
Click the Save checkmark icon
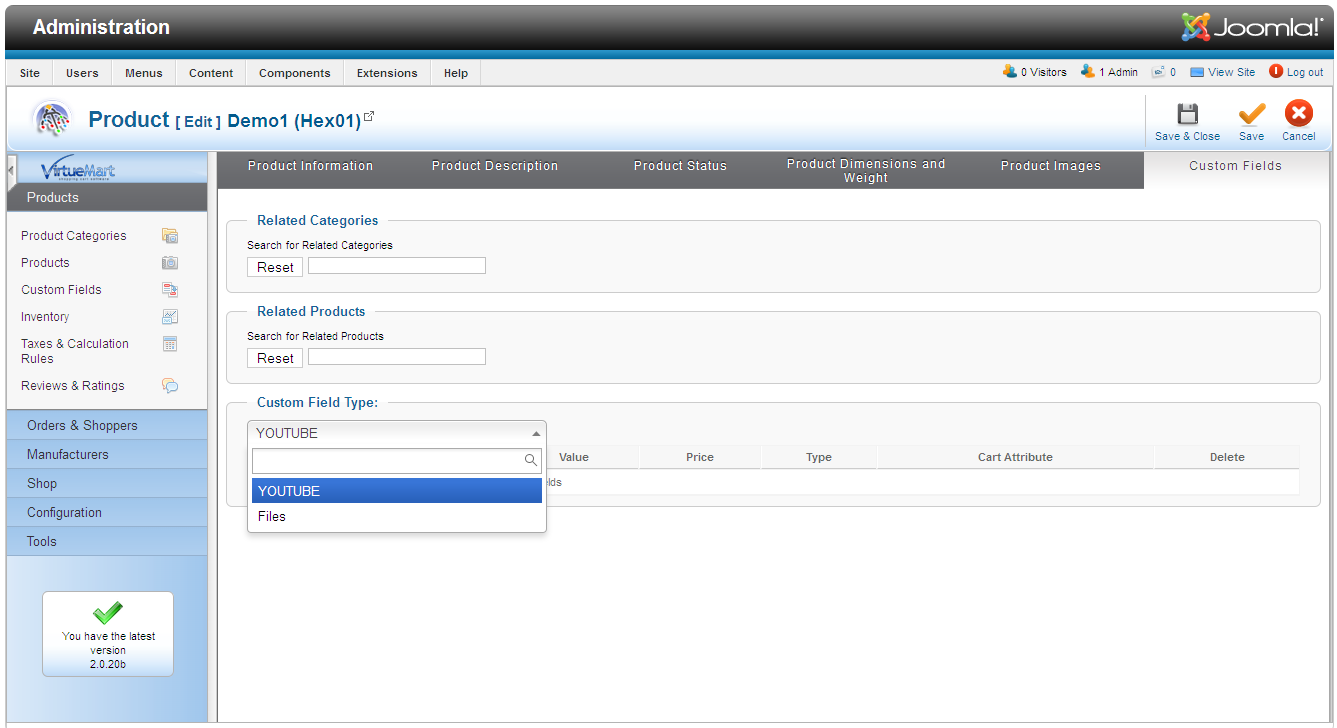[x=1251, y=114]
